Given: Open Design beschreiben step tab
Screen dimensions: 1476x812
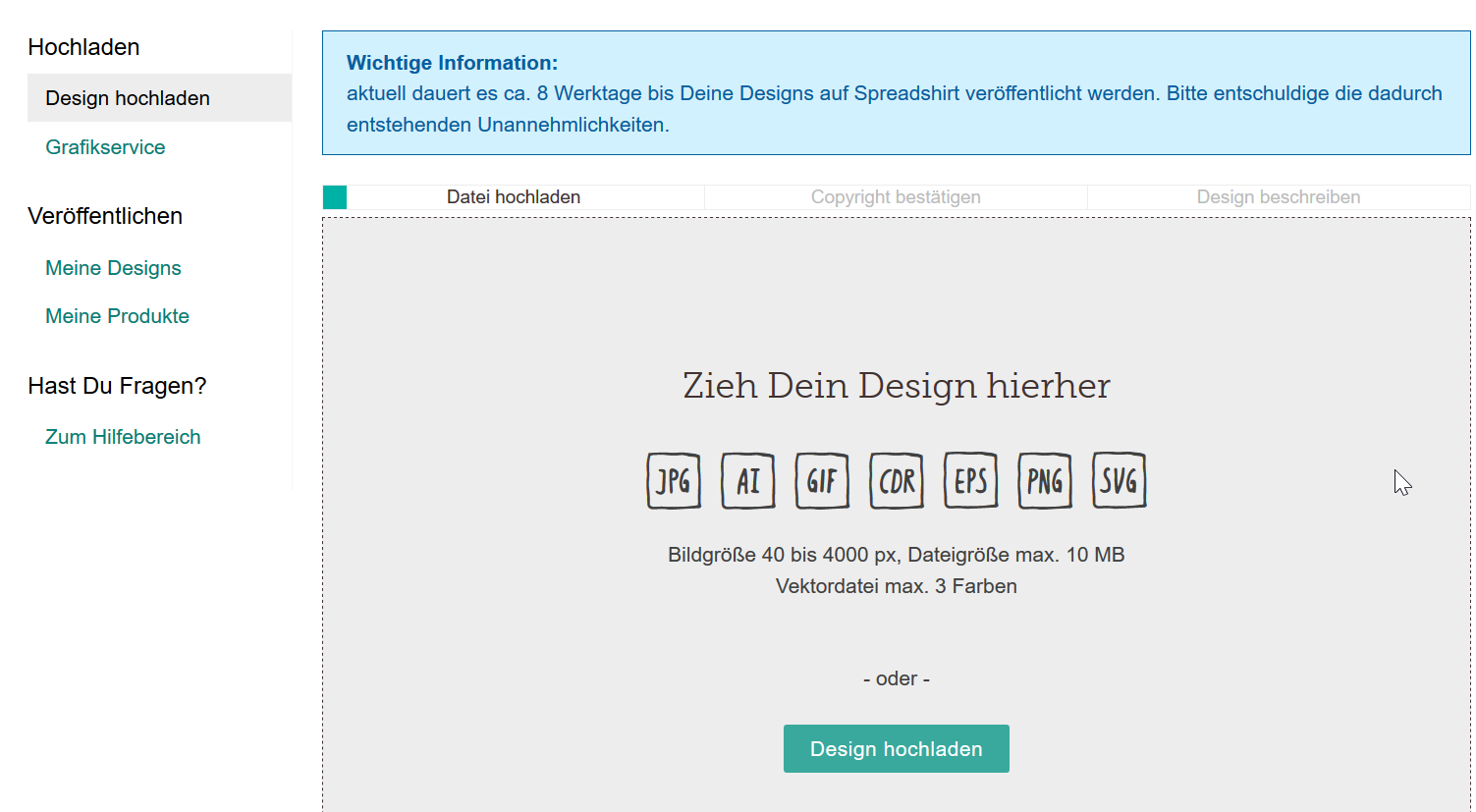Looking at the screenshot, I should tap(1278, 197).
